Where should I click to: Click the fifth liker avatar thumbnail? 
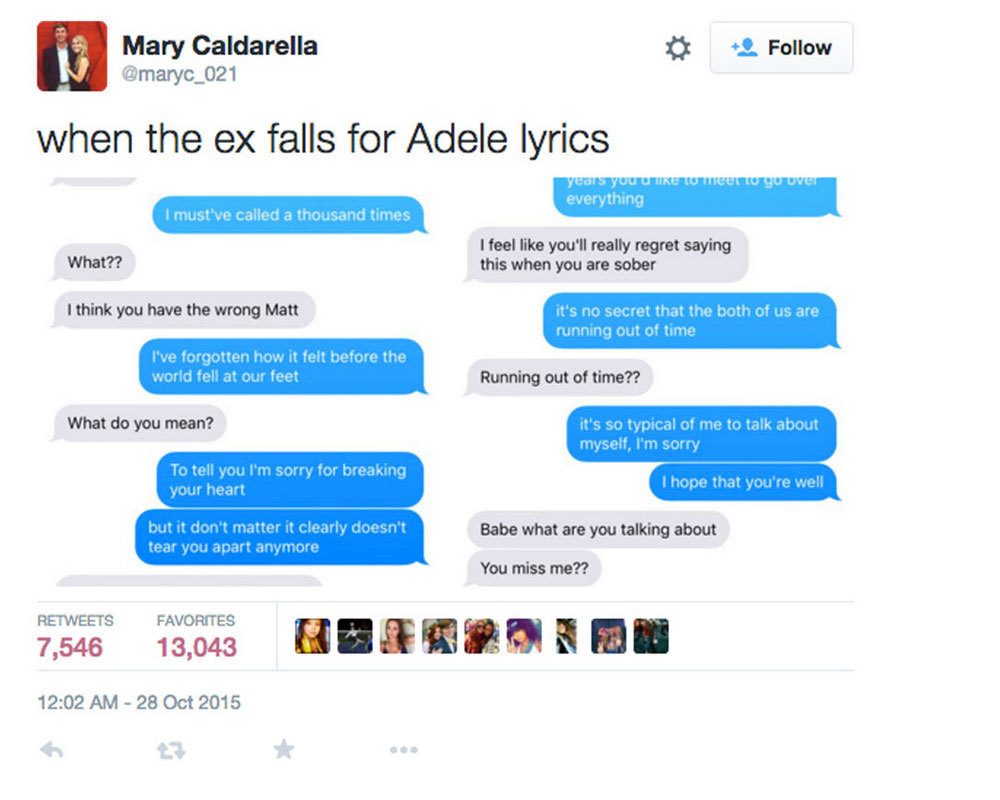481,636
